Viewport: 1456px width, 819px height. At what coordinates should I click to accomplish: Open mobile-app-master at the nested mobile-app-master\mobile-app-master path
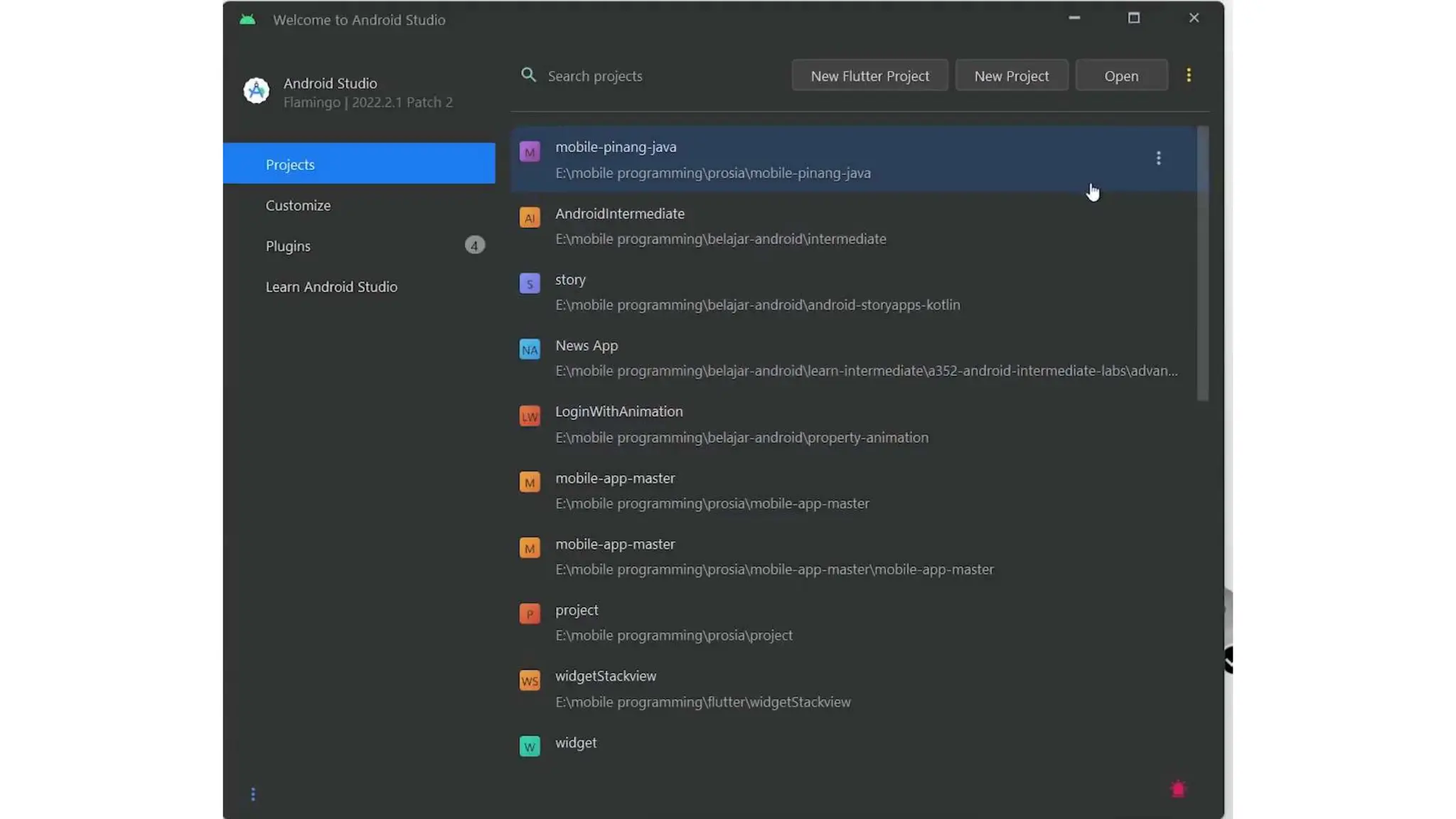(x=853, y=556)
